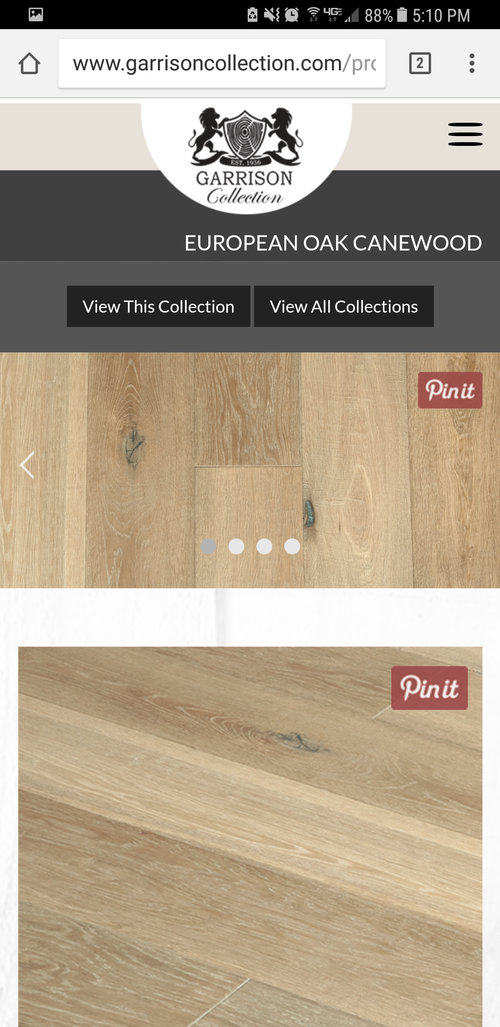Tap the Garrison Collection lion logo
Image resolution: width=500 pixels, height=1027 pixels.
246,156
